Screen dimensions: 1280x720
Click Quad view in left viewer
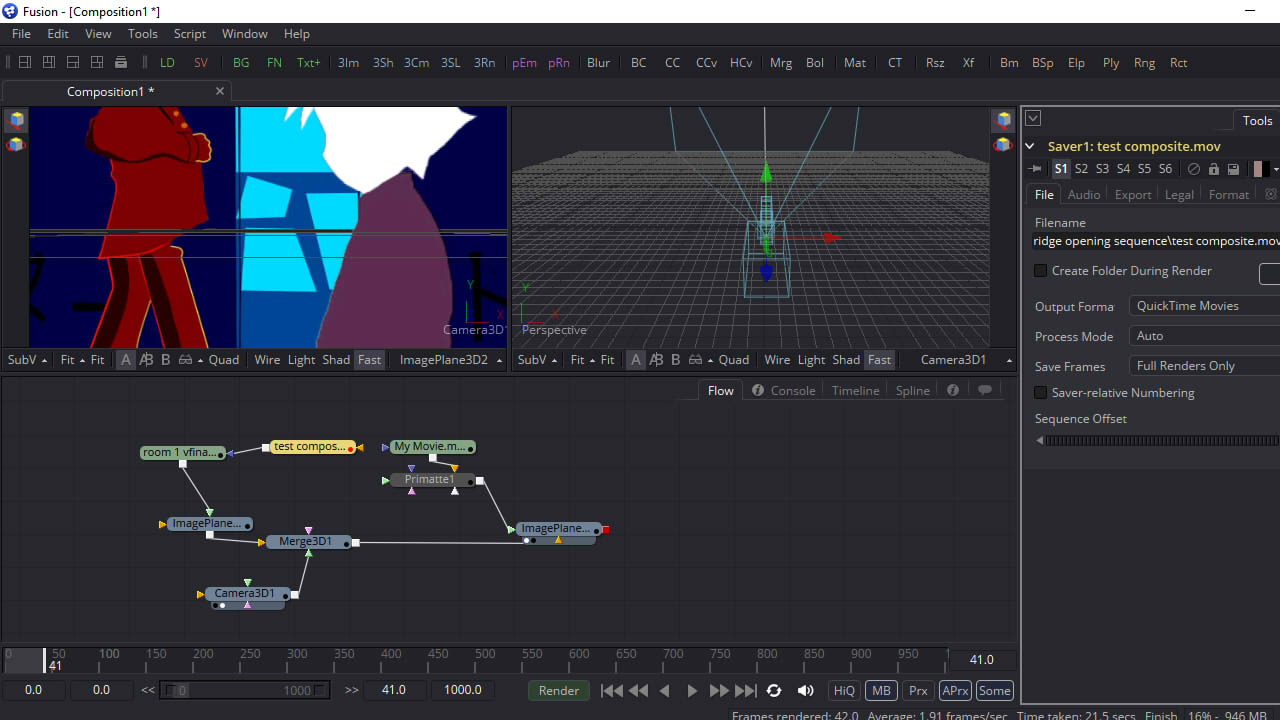coord(224,360)
